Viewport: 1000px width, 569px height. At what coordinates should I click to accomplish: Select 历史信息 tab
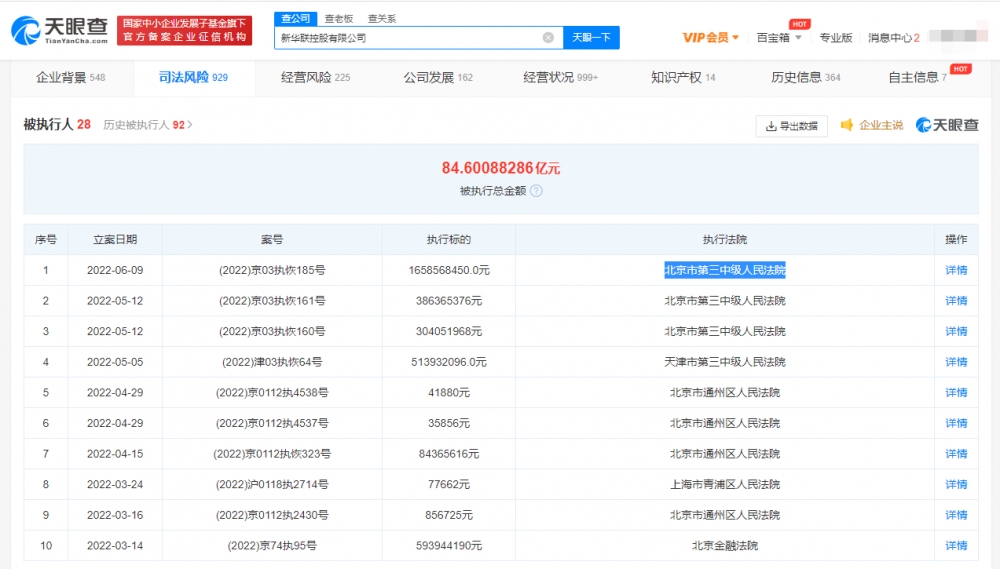point(805,77)
